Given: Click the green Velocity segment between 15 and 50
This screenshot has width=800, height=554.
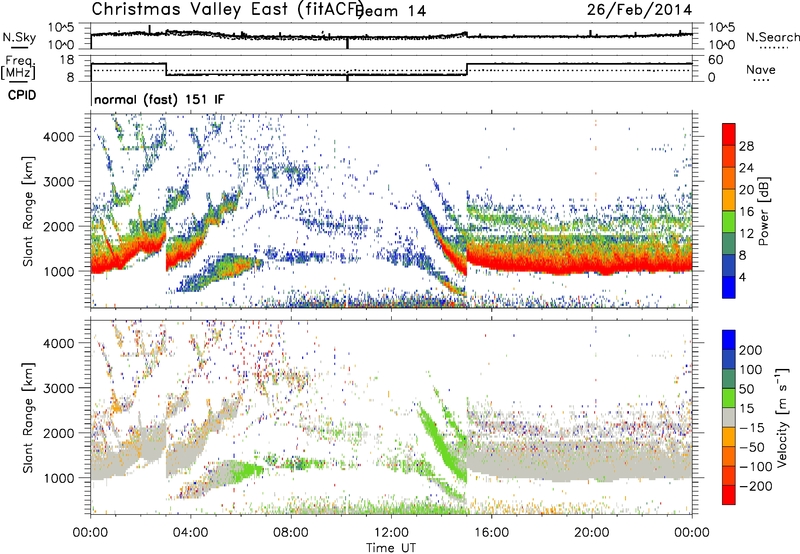Looking at the screenshot, I should coord(729,398).
